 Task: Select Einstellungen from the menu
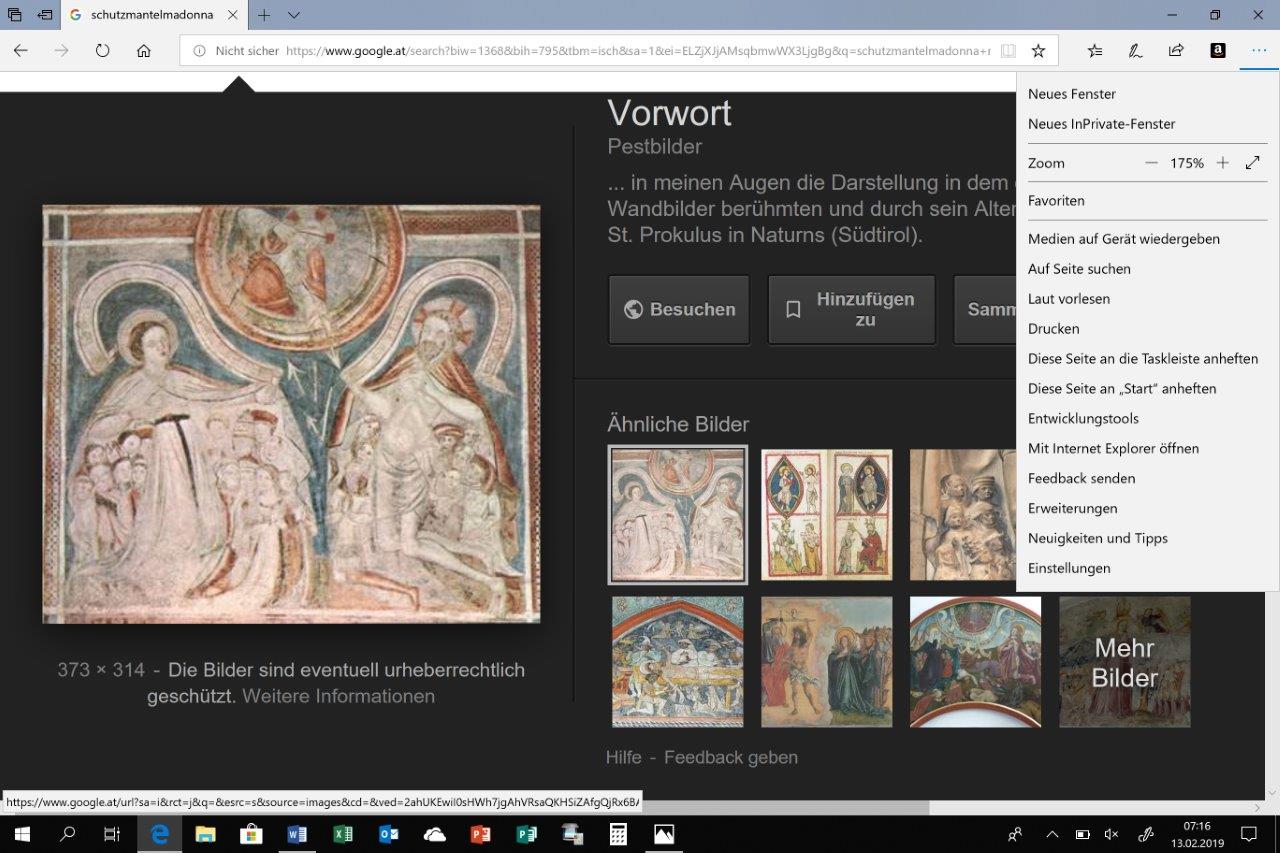tap(1069, 568)
